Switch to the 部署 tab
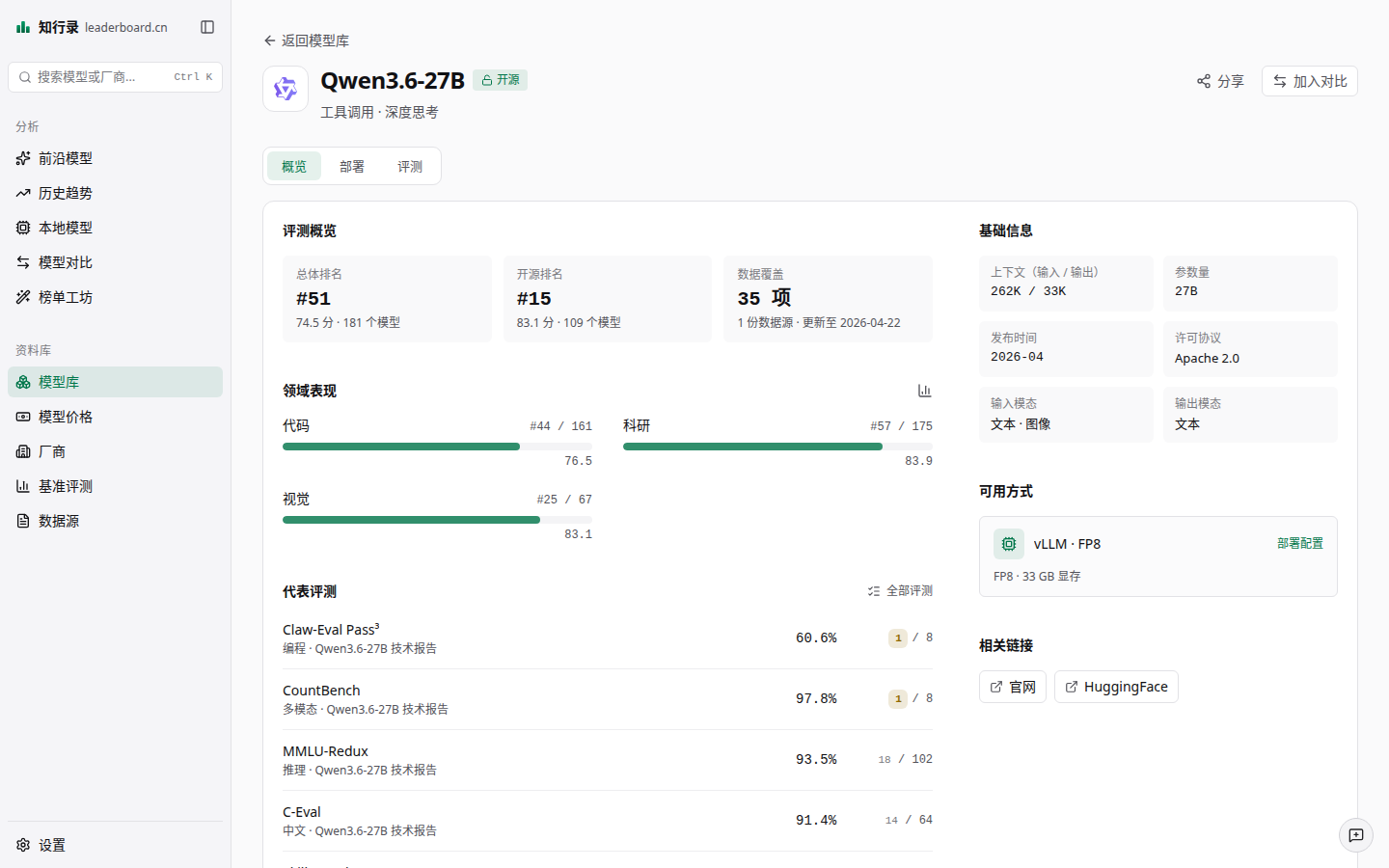The height and width of the screenshot is (868, 1389). tap(352, 166)
